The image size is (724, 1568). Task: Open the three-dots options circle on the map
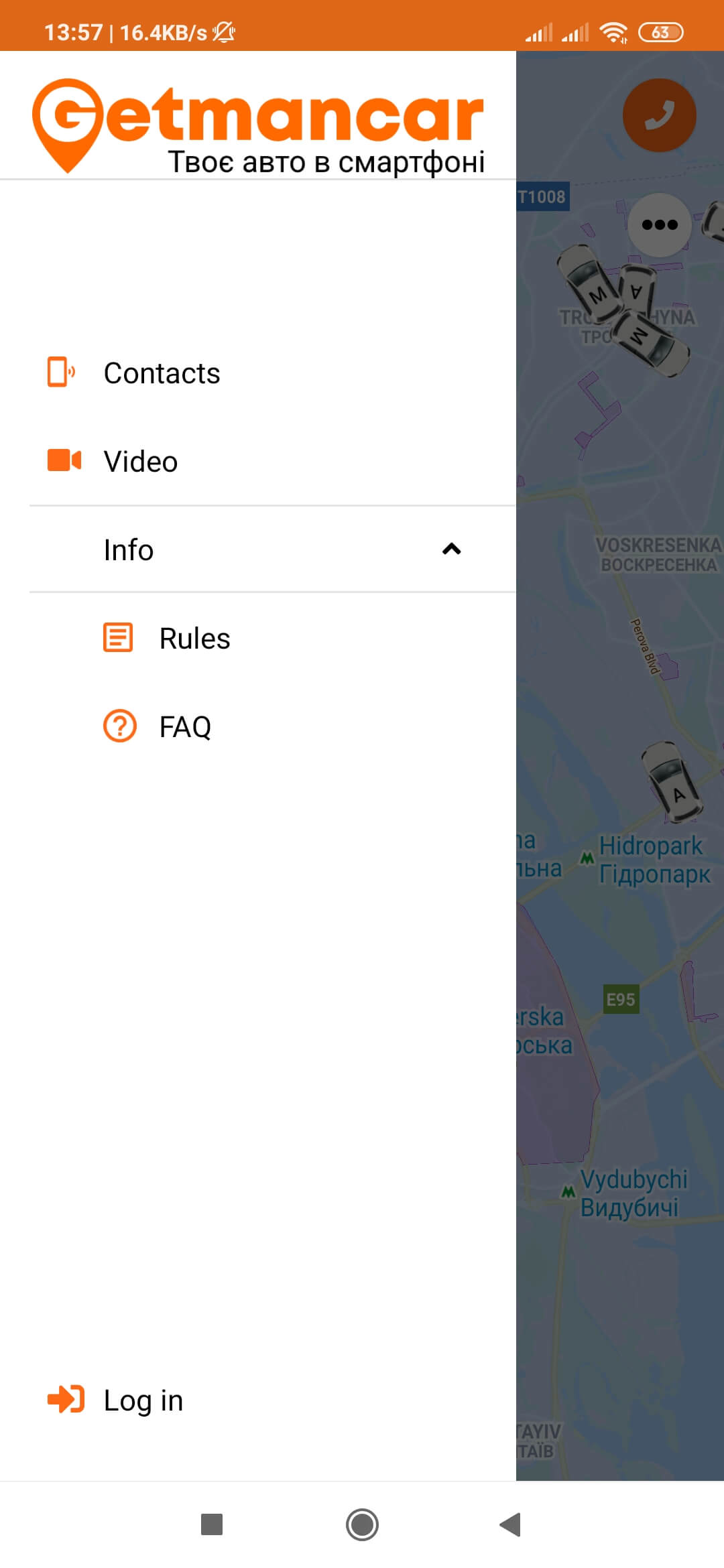pos(660,224)
